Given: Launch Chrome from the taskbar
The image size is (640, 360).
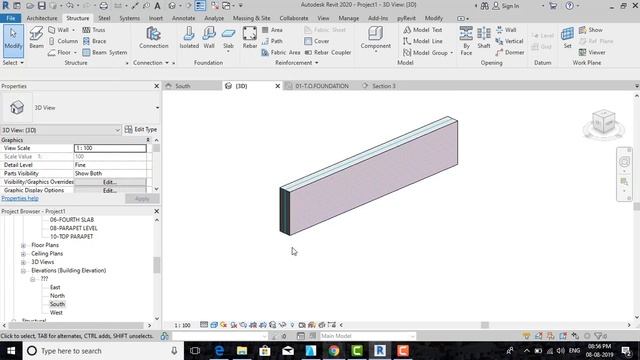Looking at the screenshot, I should [x=334, y=351].
